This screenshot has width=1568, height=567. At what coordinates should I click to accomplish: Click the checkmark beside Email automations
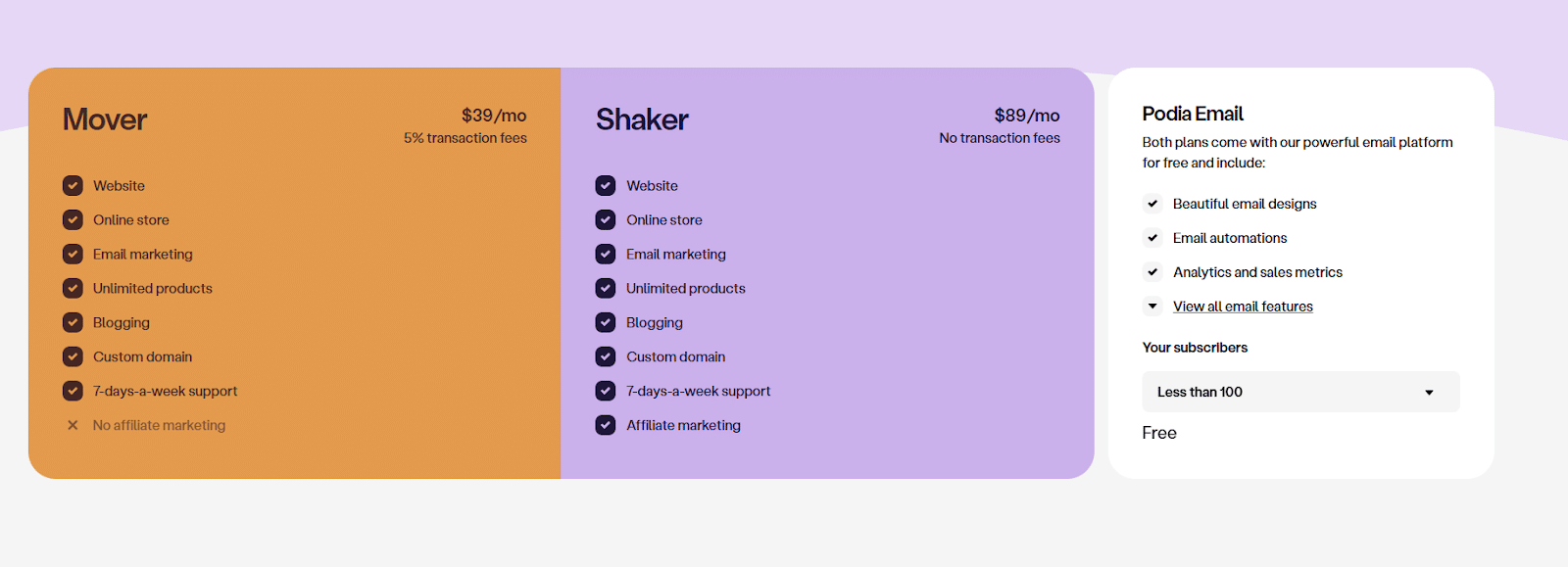point(1152,238)
